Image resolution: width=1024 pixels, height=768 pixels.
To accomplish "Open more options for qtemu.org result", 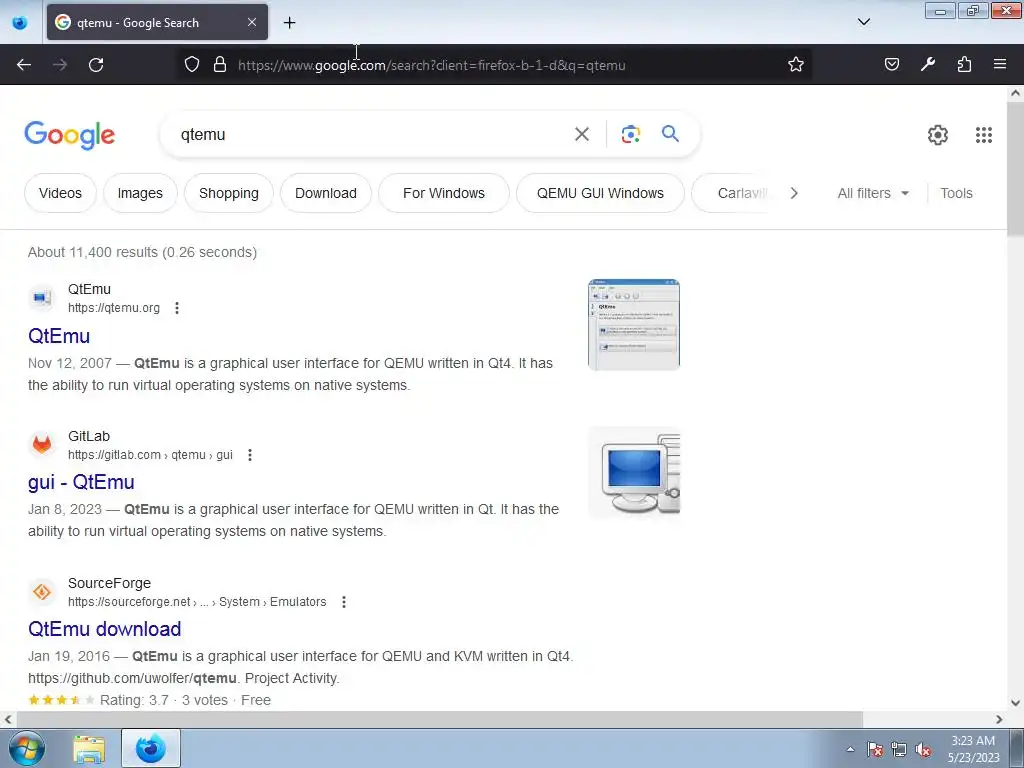I will coord(177,308).
